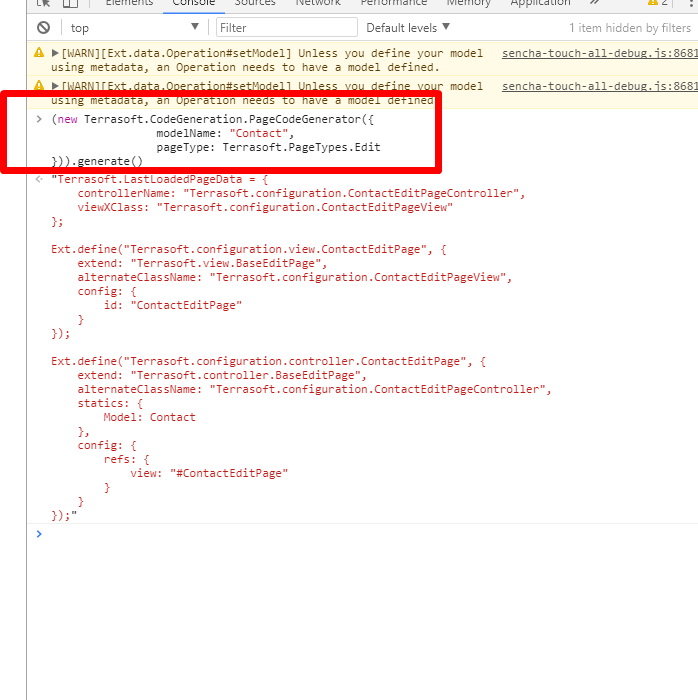Click the '})).generate()' line
Image resolution: width=698 pixels, height=700 pixels.
[97, 161]
